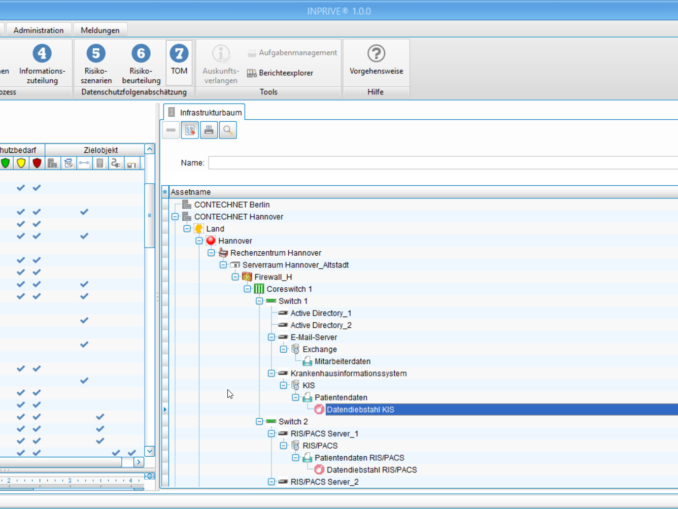Click the minus button in the Infrastrukturbaum toolbar
The image size is (678, 509).
coord(171,130)
